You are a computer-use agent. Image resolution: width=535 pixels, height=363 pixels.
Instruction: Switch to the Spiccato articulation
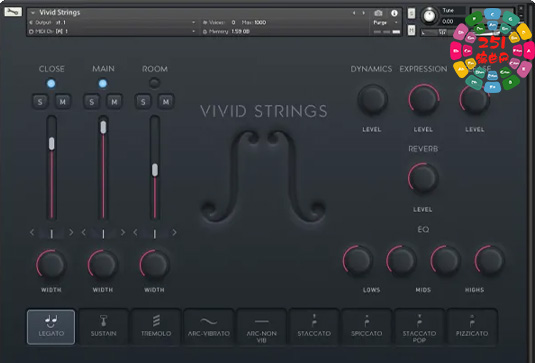pos(366,327)
